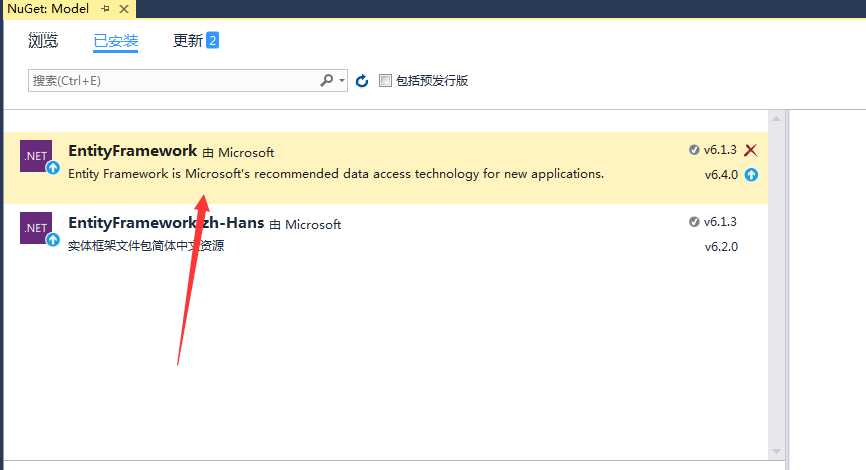Select the EntityFramework package row
This screenshot has height=470, width=866.
pos(386,167)
